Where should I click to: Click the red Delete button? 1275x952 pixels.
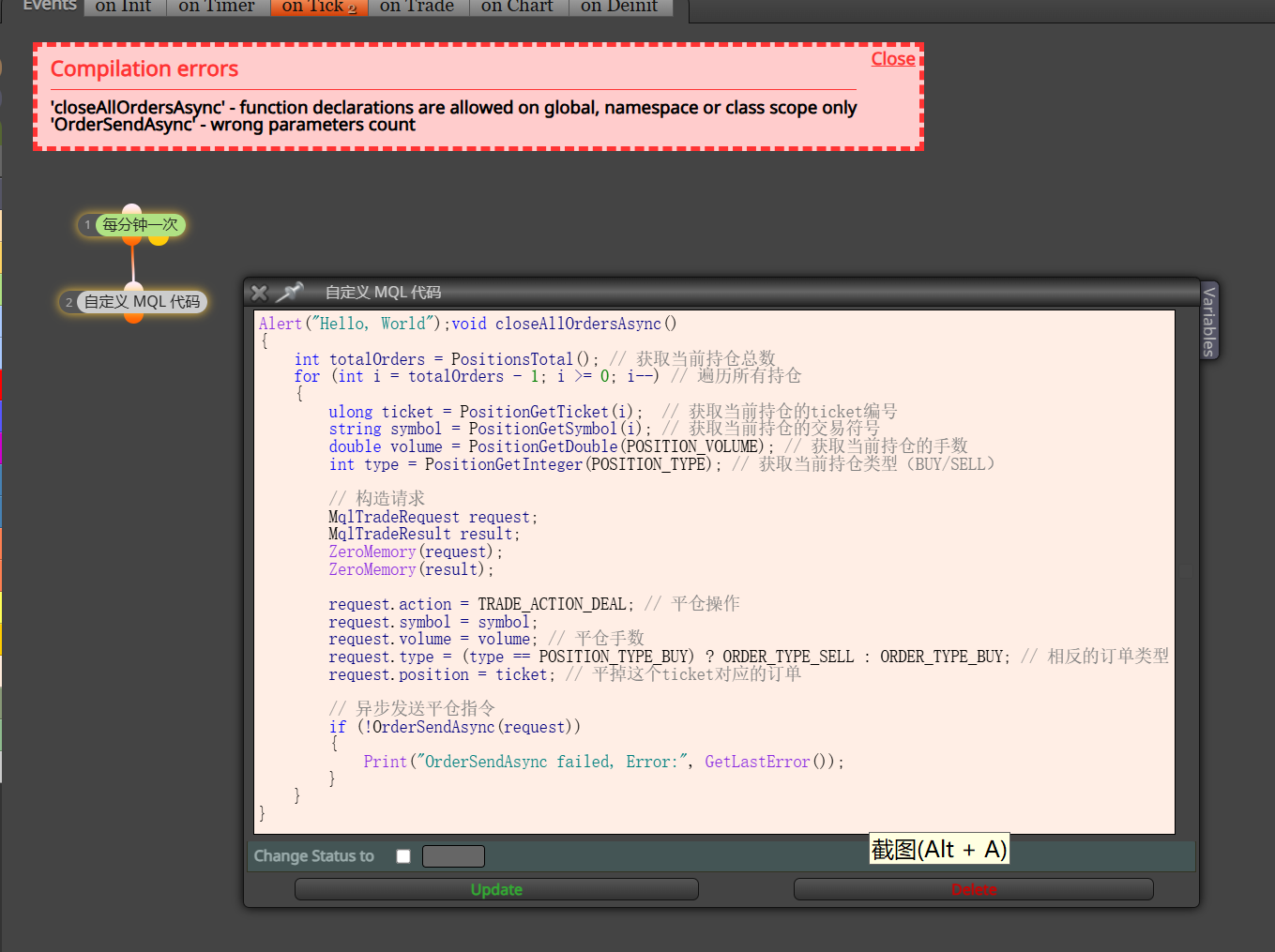point(974,889)
